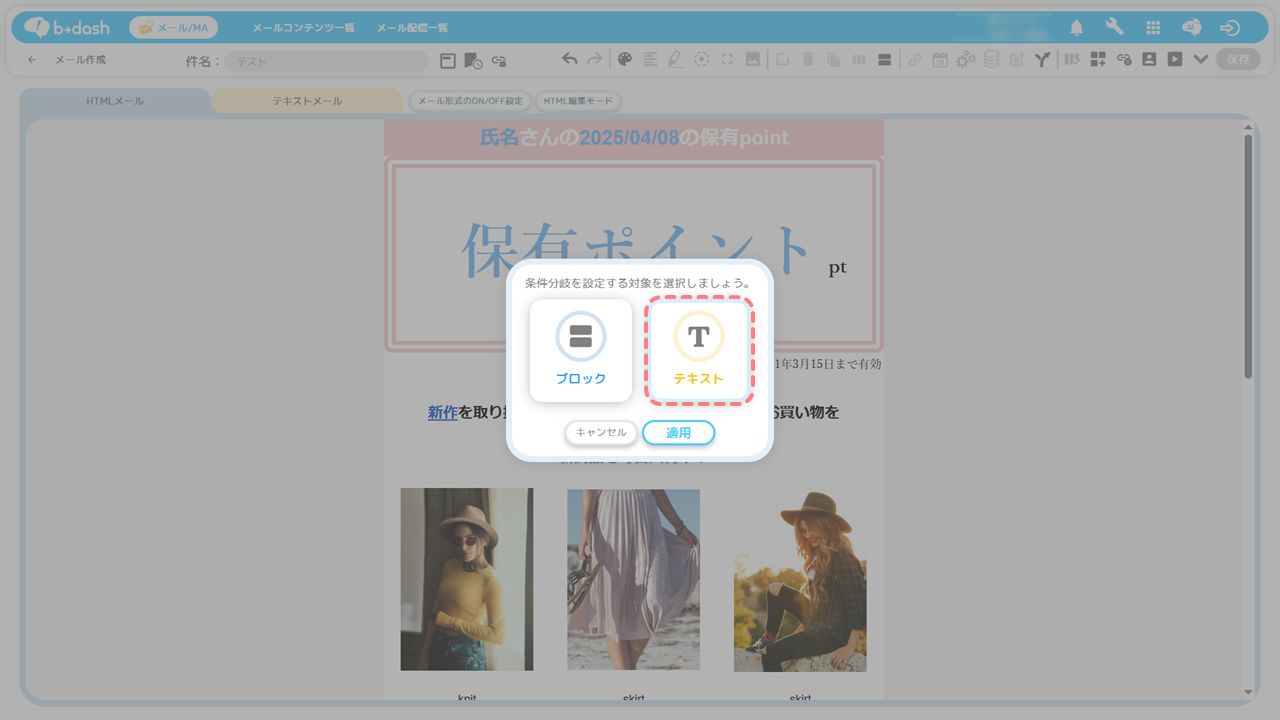Click the 新作 hyperlink in the email

pyautogui.click(x=443, y=412)
